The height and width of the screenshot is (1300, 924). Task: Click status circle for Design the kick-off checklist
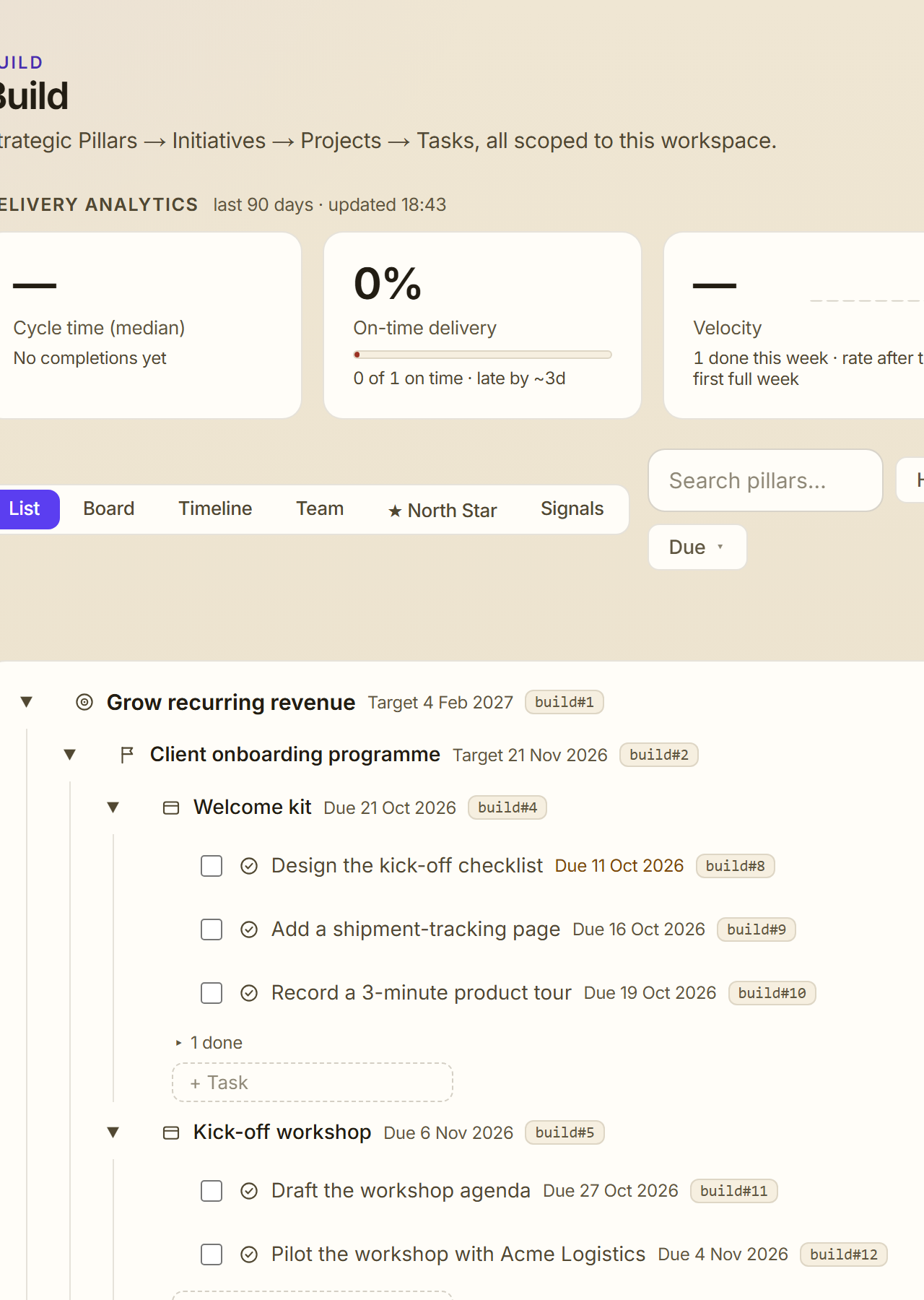pos(249,866)
